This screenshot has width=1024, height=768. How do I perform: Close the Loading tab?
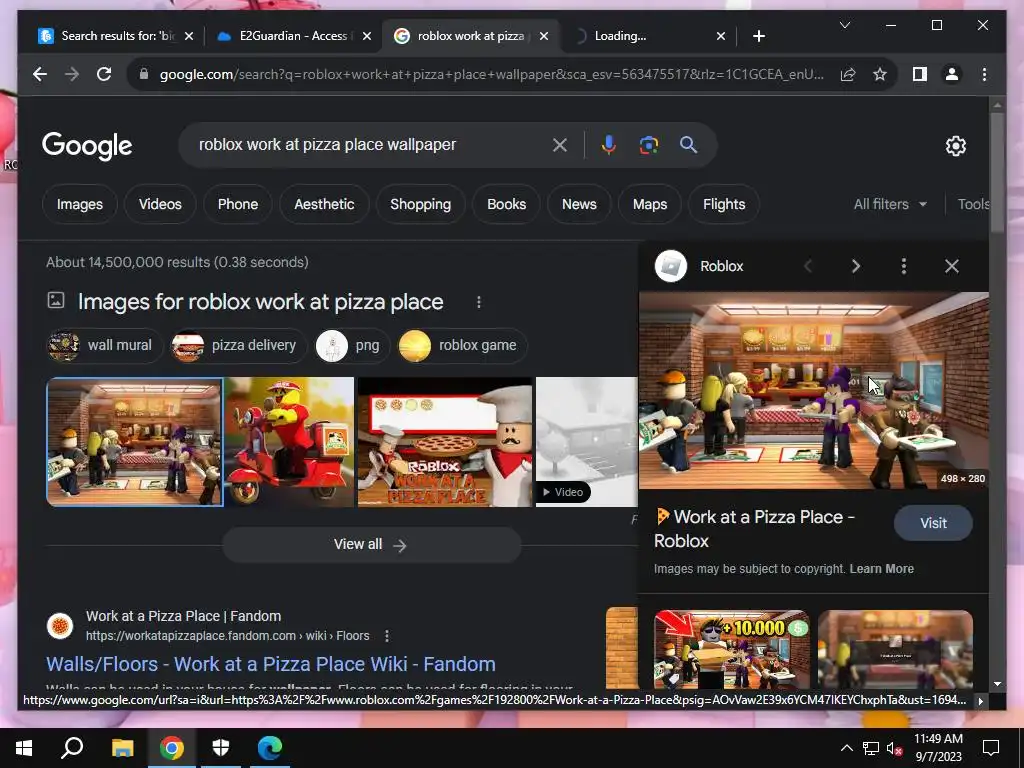click(720, 36)
